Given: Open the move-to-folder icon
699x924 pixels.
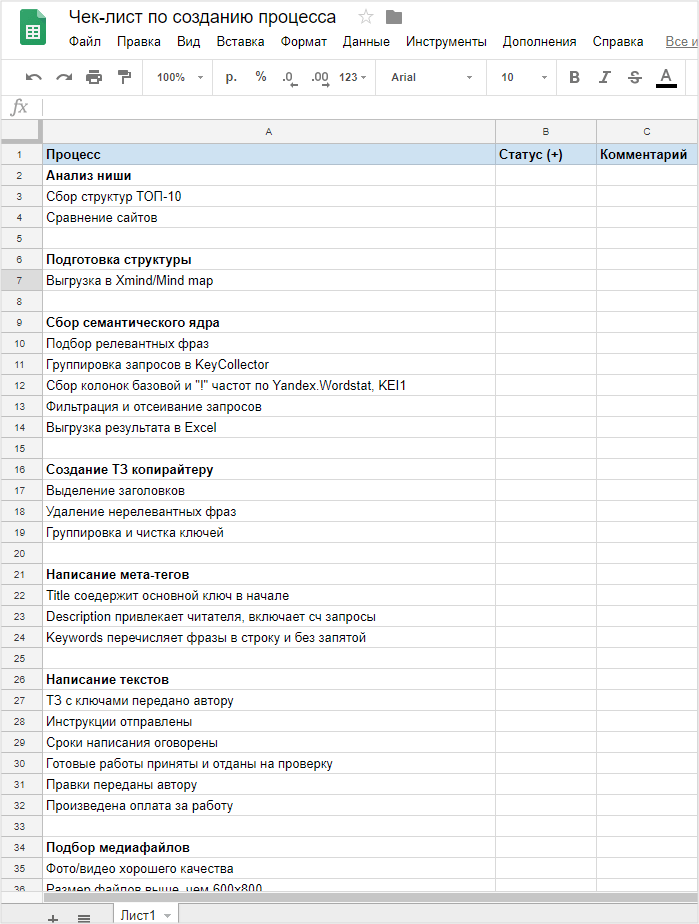Looking at the screenshot, I should [x=394, y=17].
